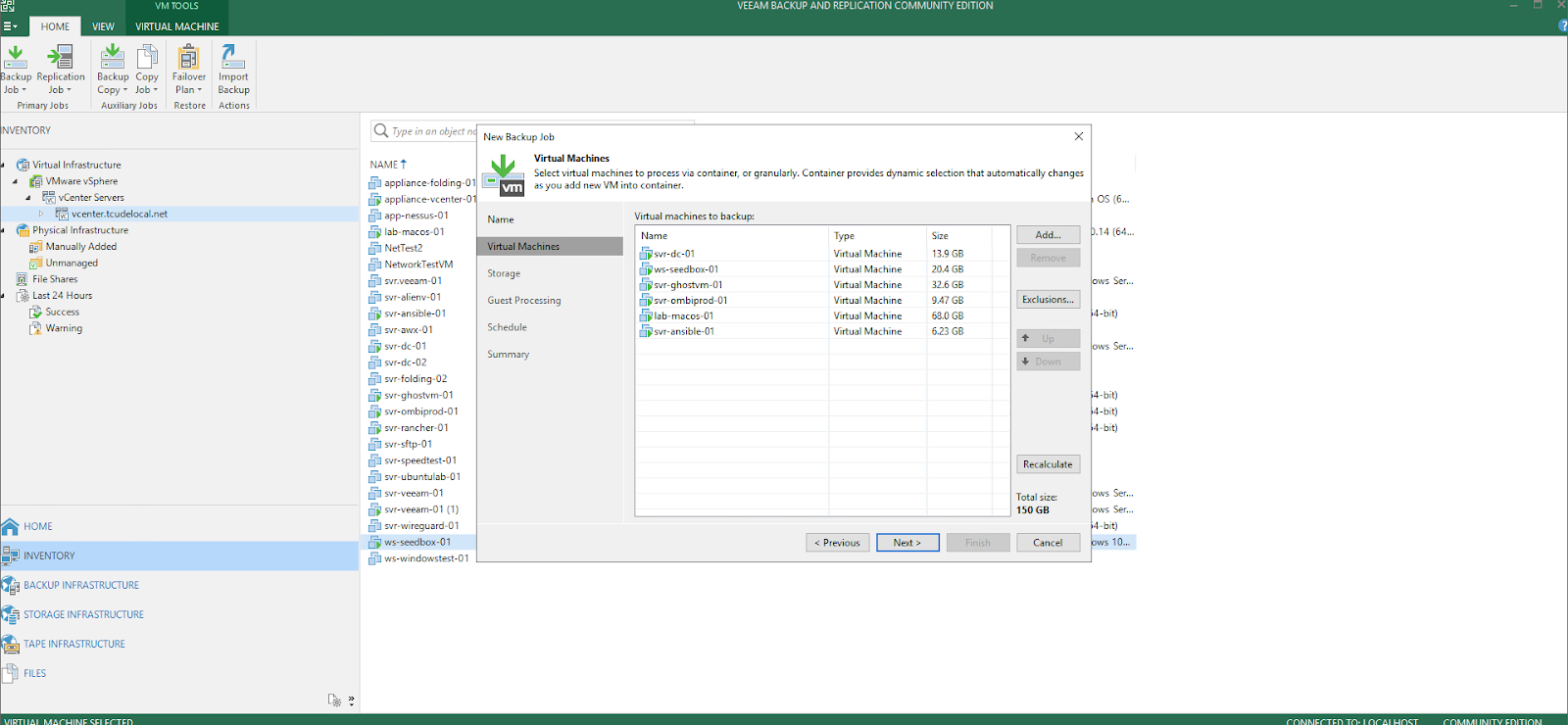
Task: Click the Previous button
Action: click(837, 543)
